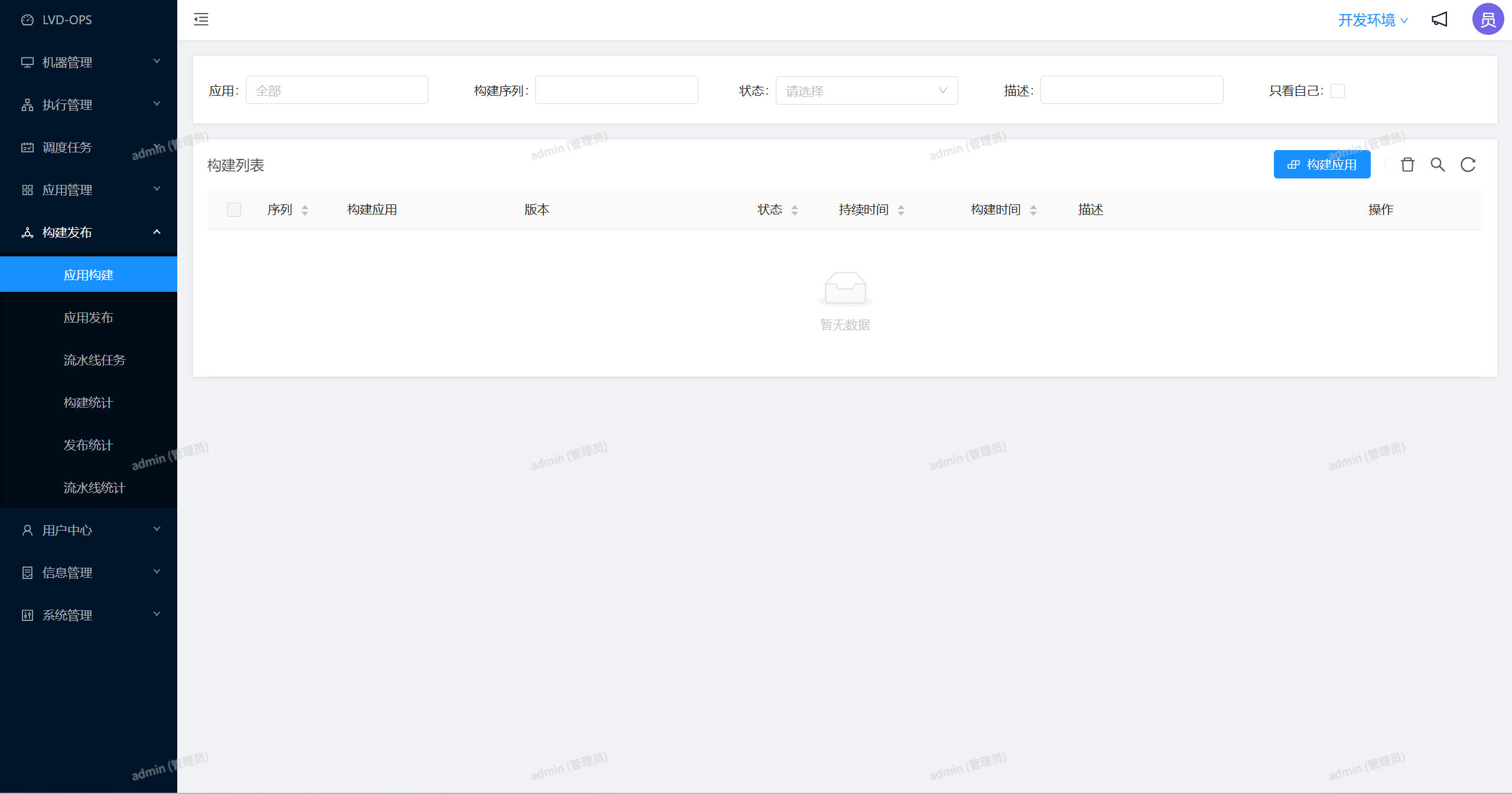Go to 应用发布 submenu item
This screenshot has height=794, width=1512.
tap(89, 317)
